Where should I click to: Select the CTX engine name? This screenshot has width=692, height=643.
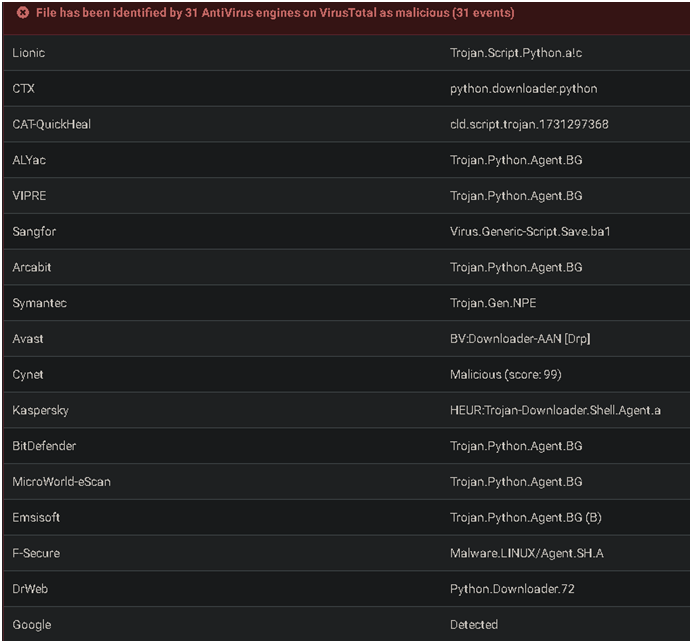pyautogui.click(x=23, y=89)
